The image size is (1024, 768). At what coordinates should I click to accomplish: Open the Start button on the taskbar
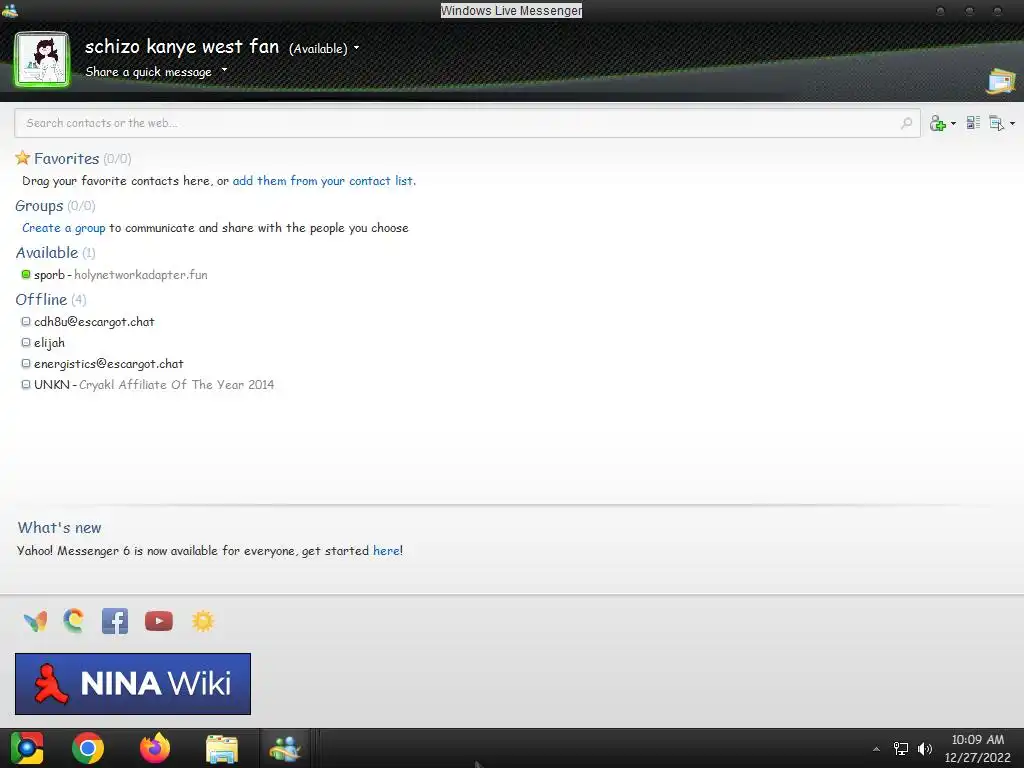click(x=27, y=748)
